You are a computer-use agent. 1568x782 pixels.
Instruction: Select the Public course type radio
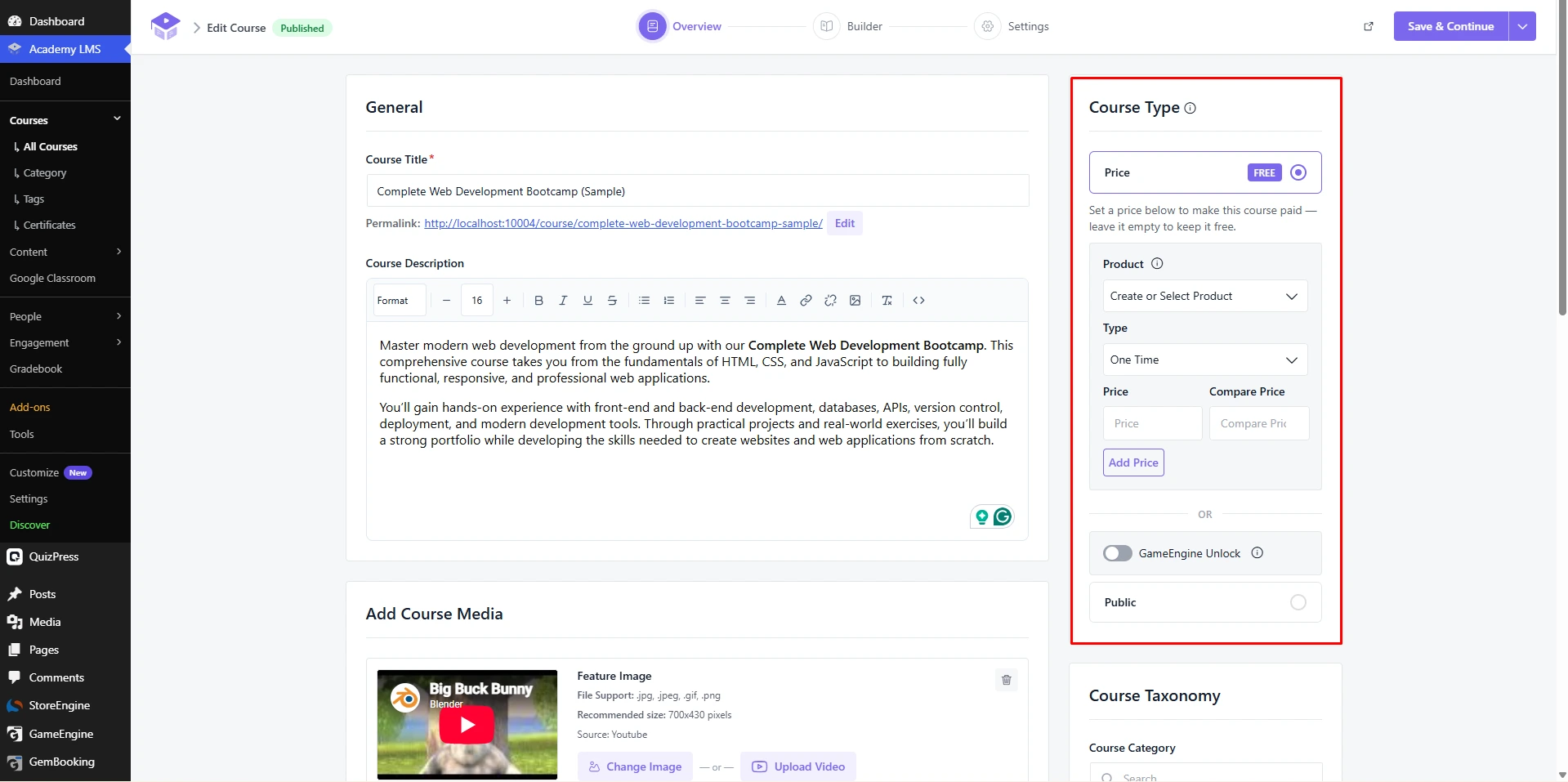[x=1298, y=602]
